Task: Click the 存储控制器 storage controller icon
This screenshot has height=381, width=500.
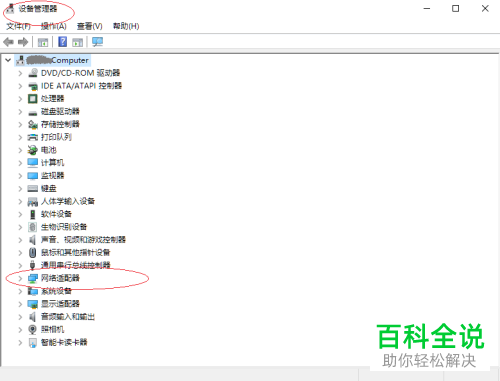Action: [33, 125]
